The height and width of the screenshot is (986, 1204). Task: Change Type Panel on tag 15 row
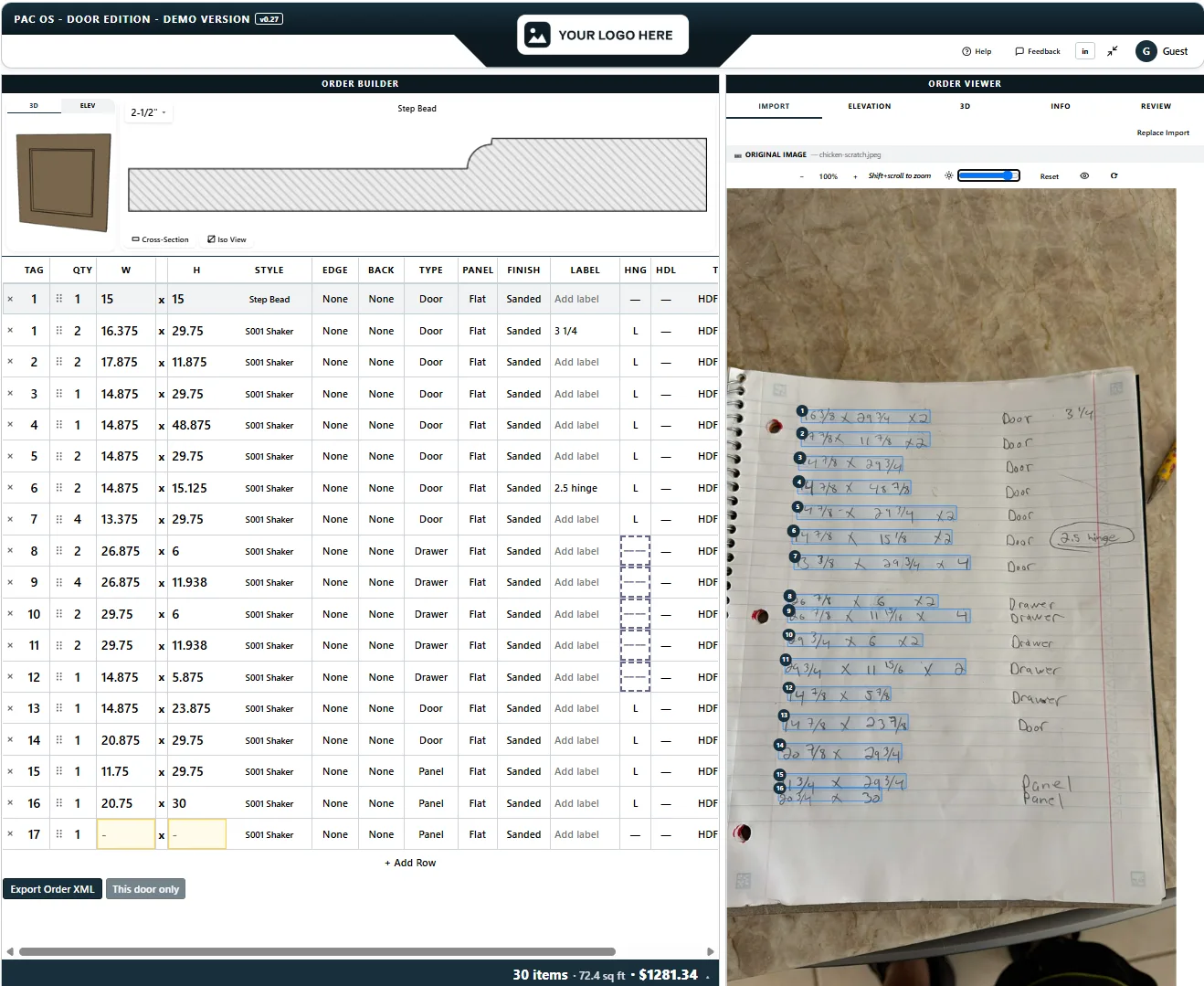pos(431,771)
